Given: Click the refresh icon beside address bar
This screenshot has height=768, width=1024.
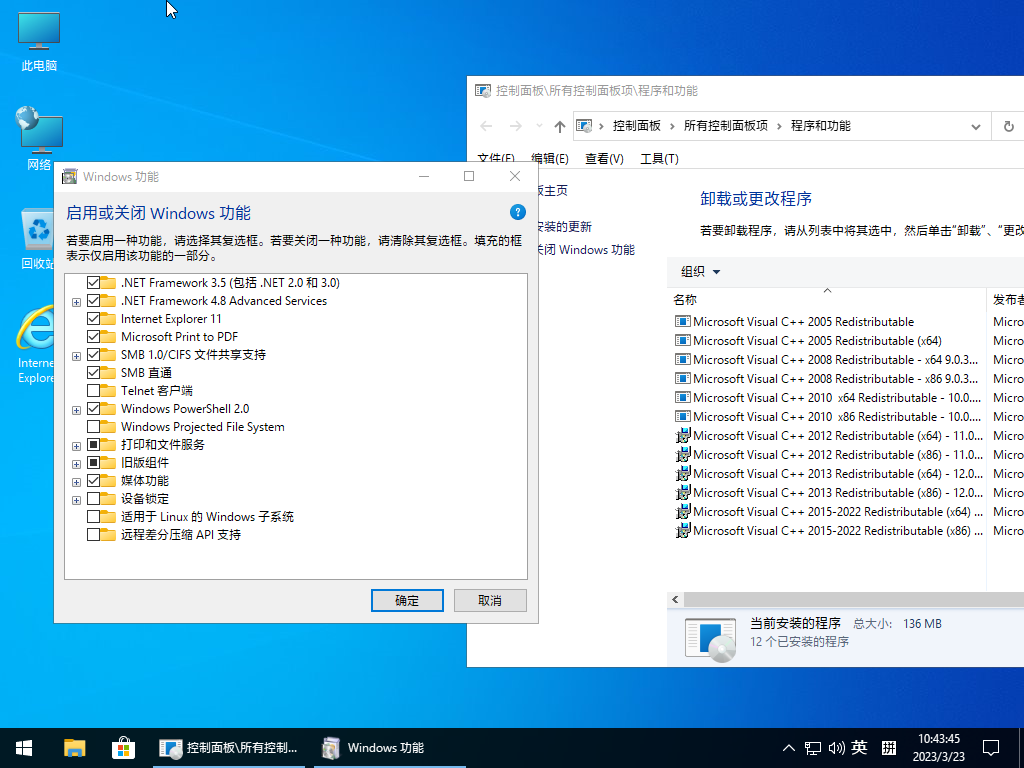Looking at the screenshot, I should [1009, 126].
